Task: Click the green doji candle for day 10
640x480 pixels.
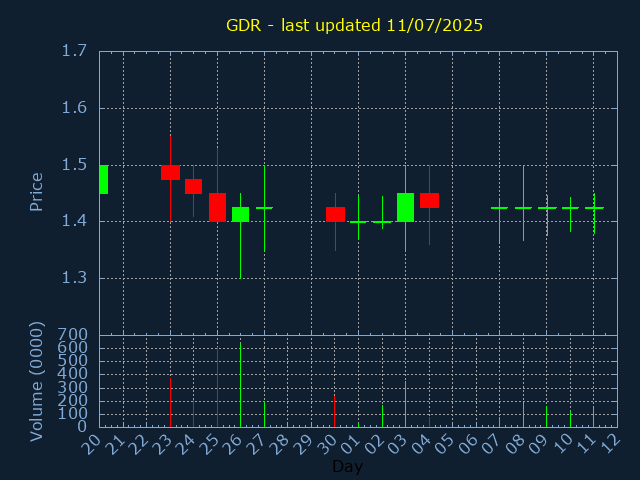Action: point(570,208)
